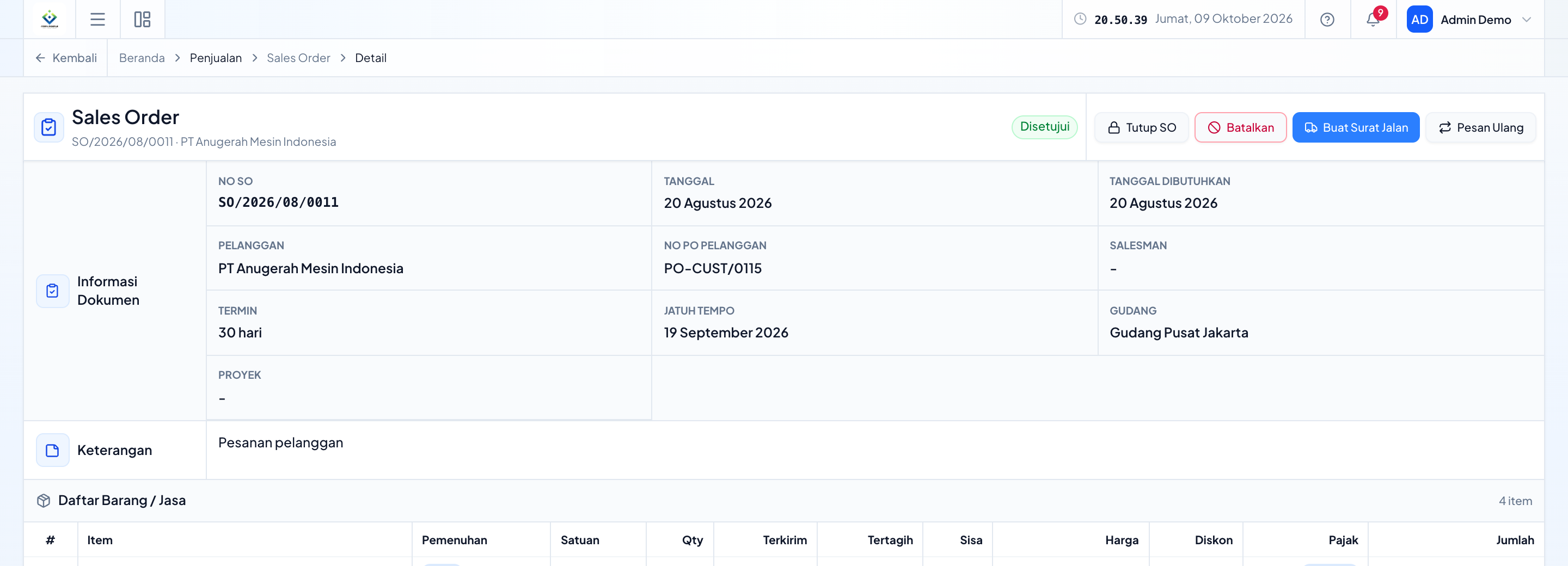Click Pesanan pelanggan note text
The height and width of the screenshot is (566, 1568).
[280, 442]
